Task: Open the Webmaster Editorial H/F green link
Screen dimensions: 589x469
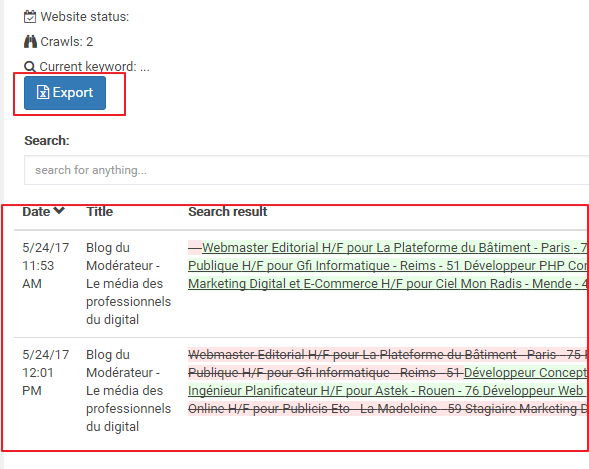Action: pos(394,248)
